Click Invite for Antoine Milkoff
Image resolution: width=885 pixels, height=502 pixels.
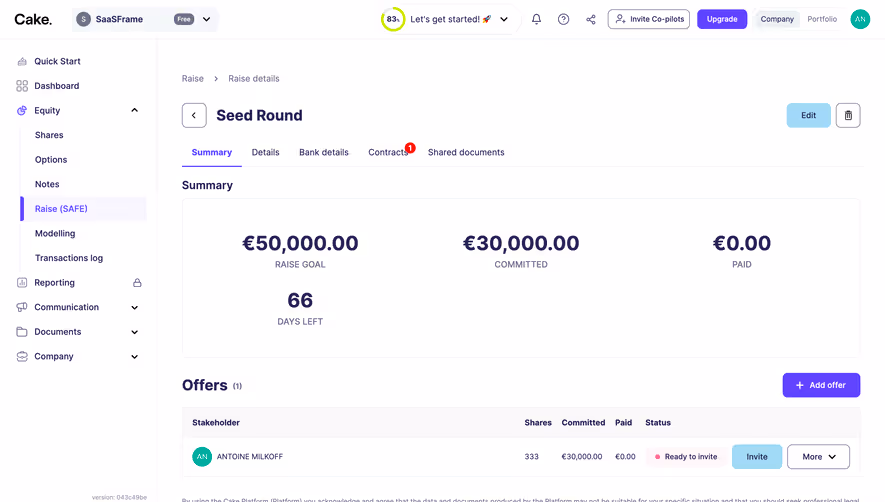[757, 457]
